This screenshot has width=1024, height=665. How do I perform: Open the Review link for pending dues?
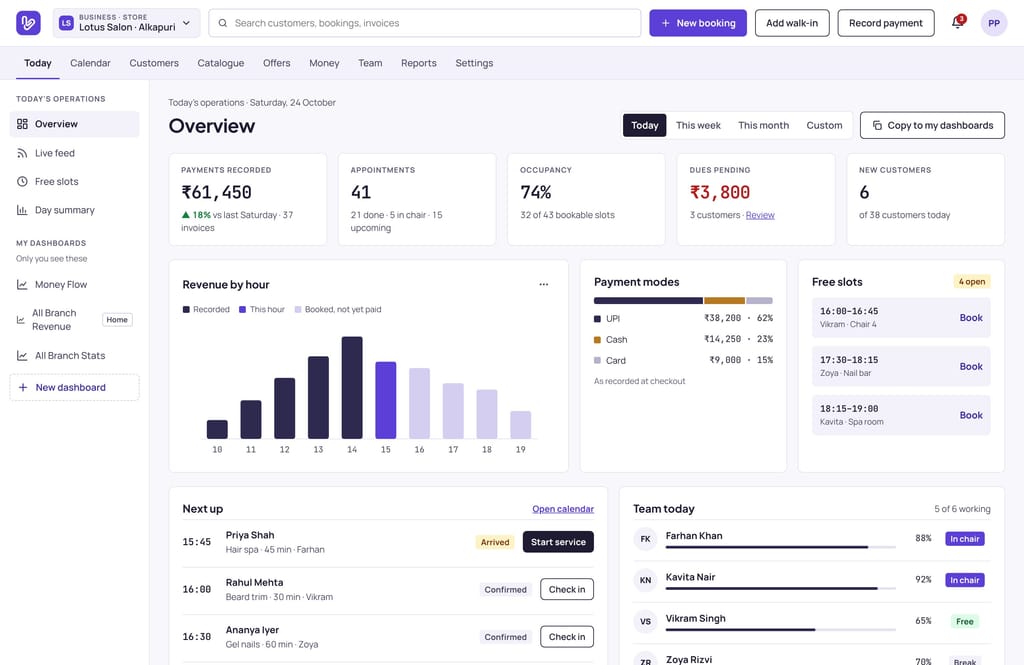tap(760, 215)
